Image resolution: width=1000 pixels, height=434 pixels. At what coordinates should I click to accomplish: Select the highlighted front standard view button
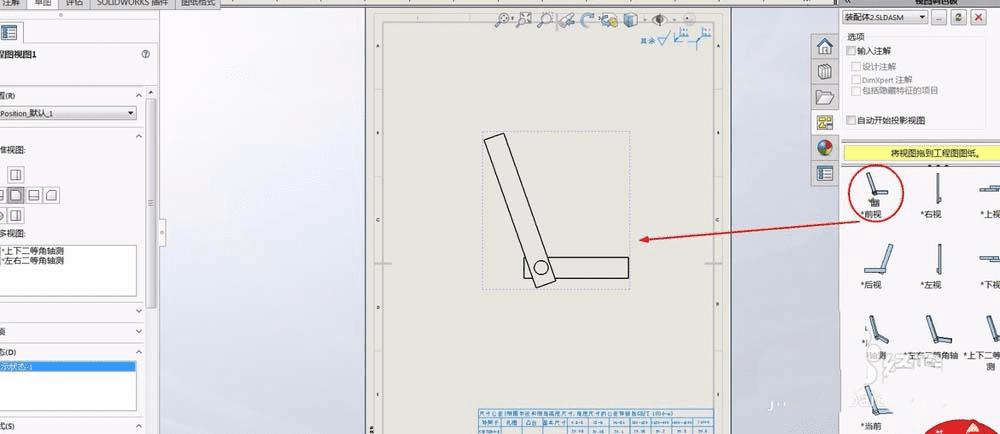pyautogui.click(x=16, y=195)
